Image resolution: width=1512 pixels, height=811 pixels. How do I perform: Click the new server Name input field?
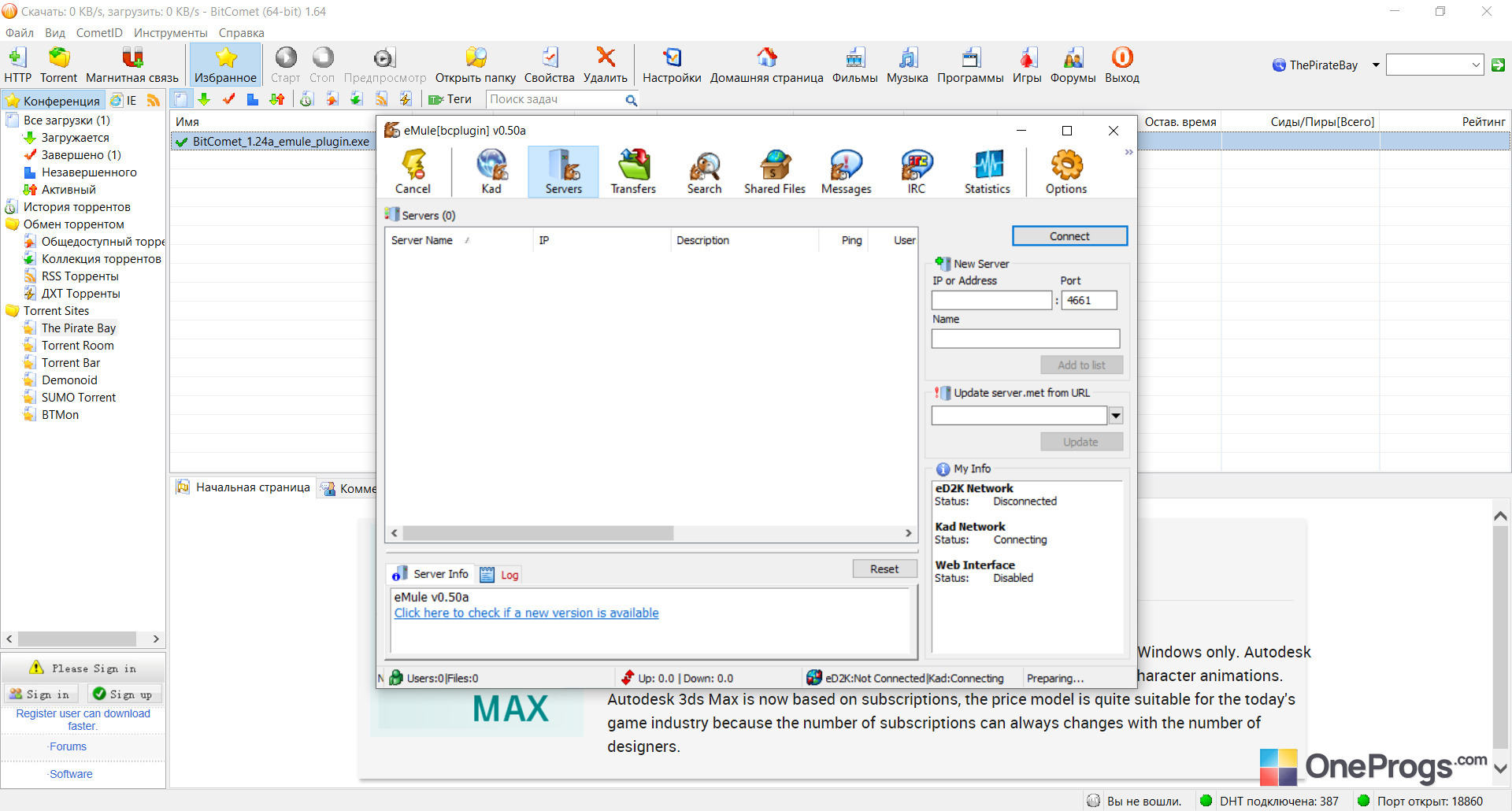click(1025, 339)
